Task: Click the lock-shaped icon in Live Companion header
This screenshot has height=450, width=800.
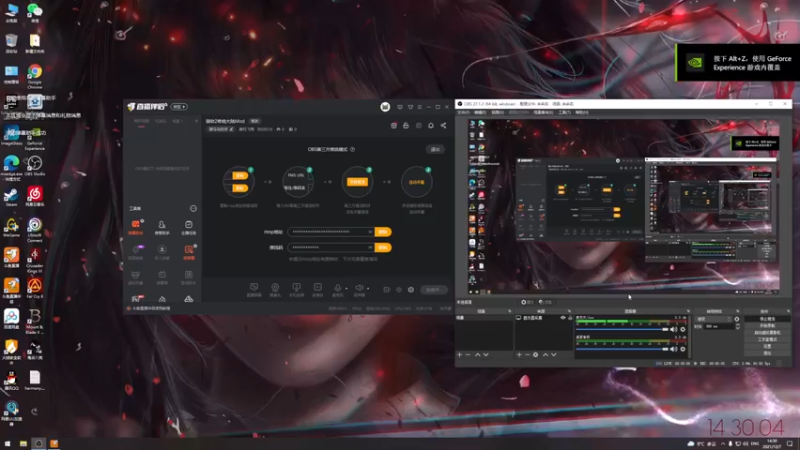Action: 406,126
